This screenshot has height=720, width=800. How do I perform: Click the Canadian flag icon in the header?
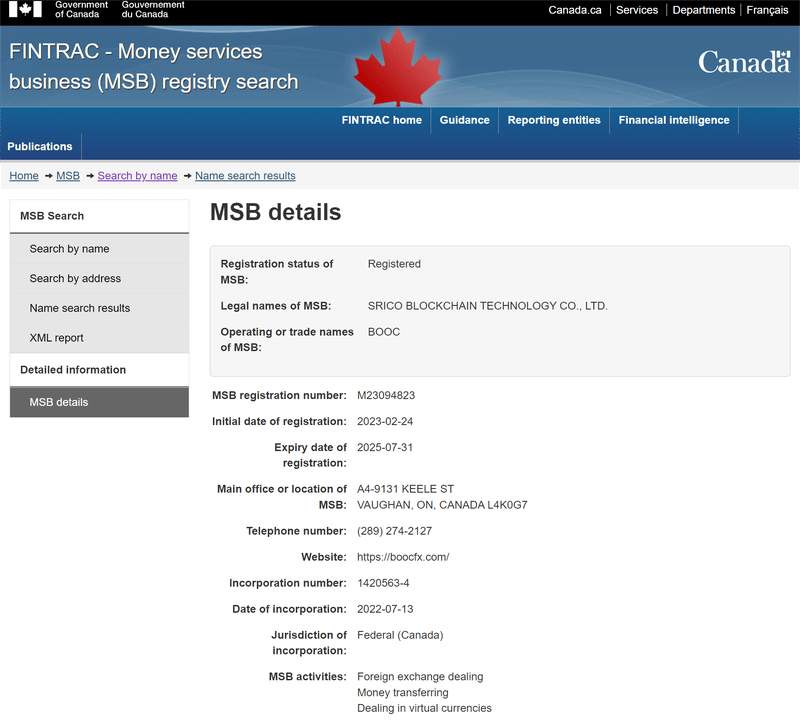25,9
